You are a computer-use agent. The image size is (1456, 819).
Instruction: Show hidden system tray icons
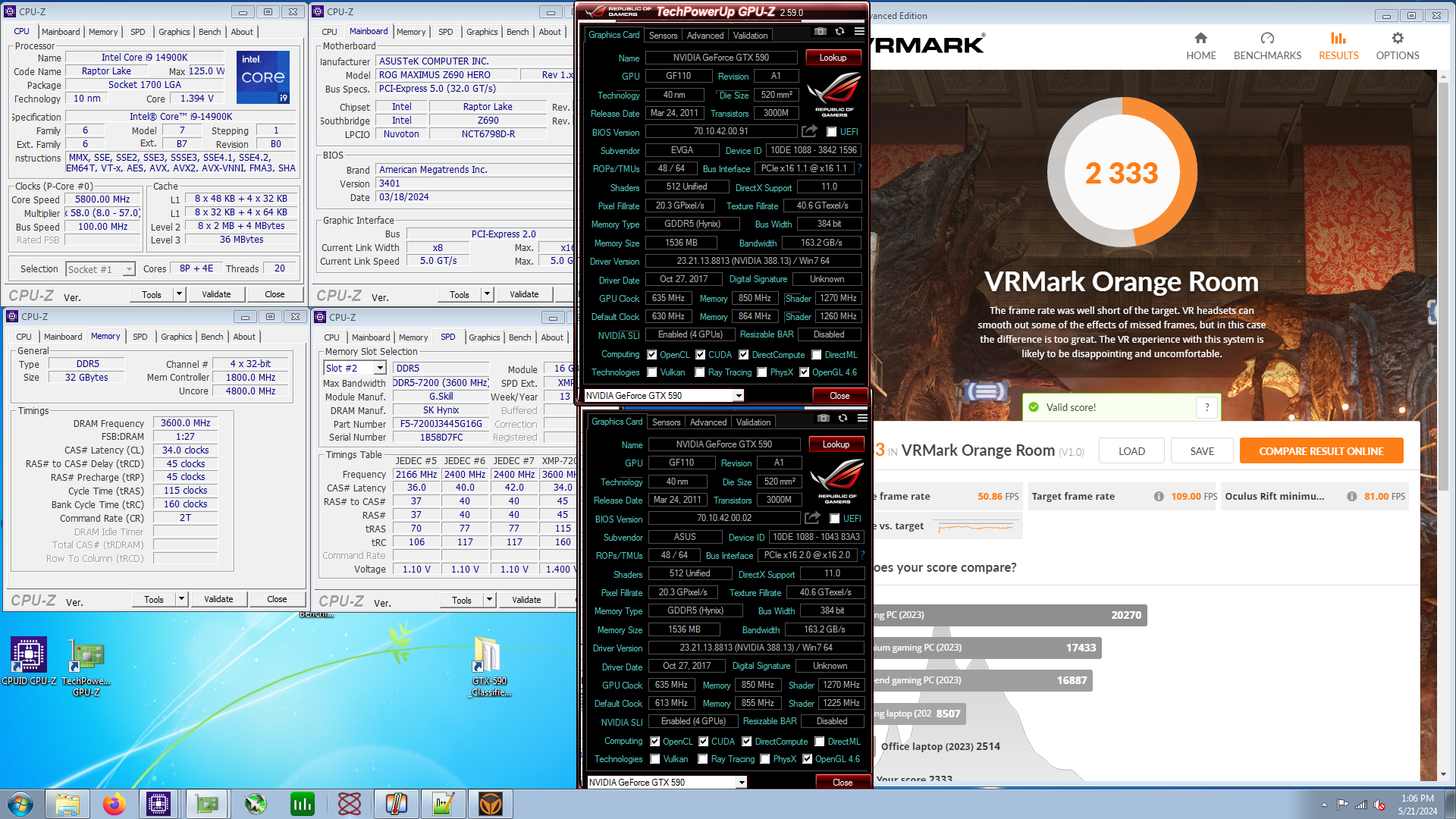1324,805
